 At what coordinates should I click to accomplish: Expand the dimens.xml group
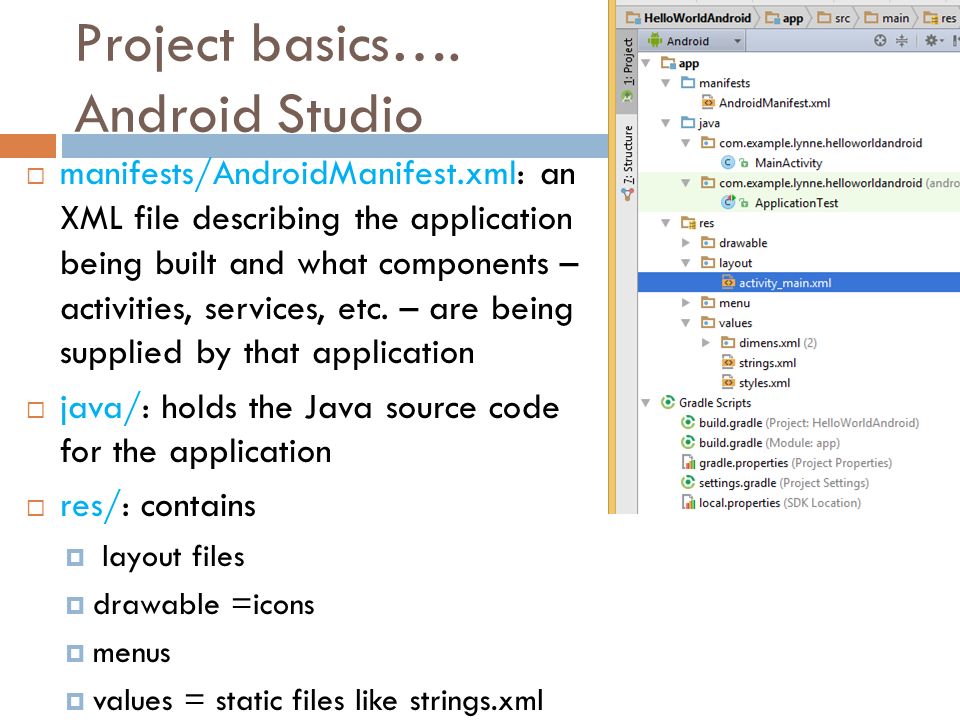click(x=706, y=342)
